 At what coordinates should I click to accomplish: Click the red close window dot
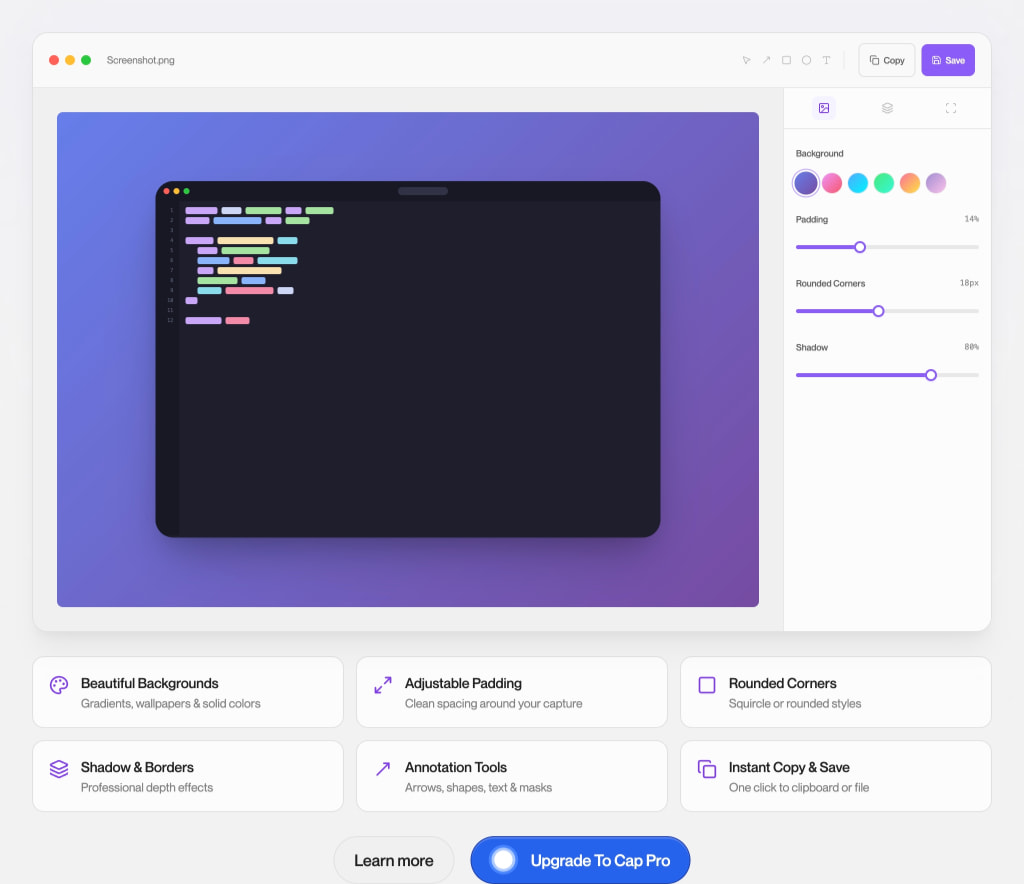click(54, 60)
